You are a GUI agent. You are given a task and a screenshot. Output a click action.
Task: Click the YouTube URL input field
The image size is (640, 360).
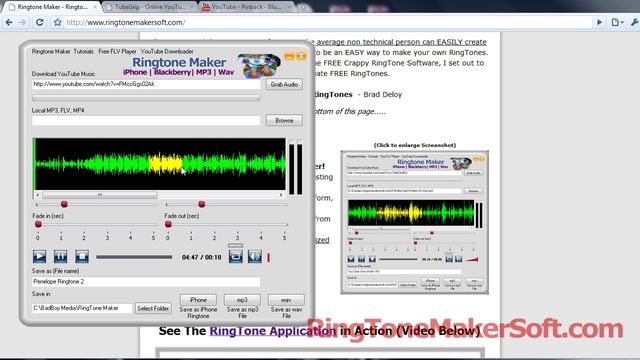[x=146, y=84]
